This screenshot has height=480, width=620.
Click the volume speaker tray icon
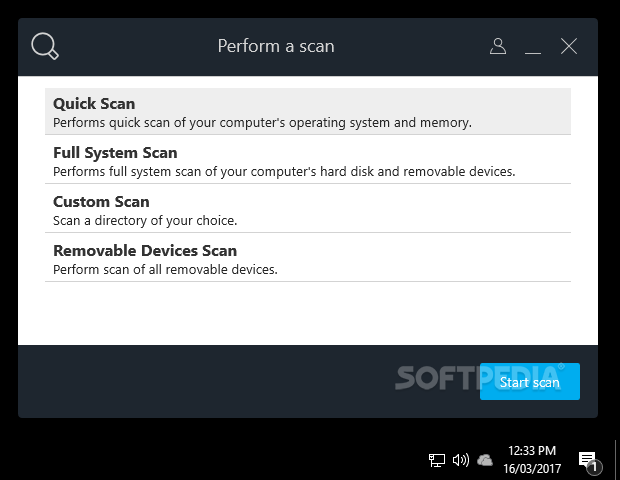click(461, 460)
